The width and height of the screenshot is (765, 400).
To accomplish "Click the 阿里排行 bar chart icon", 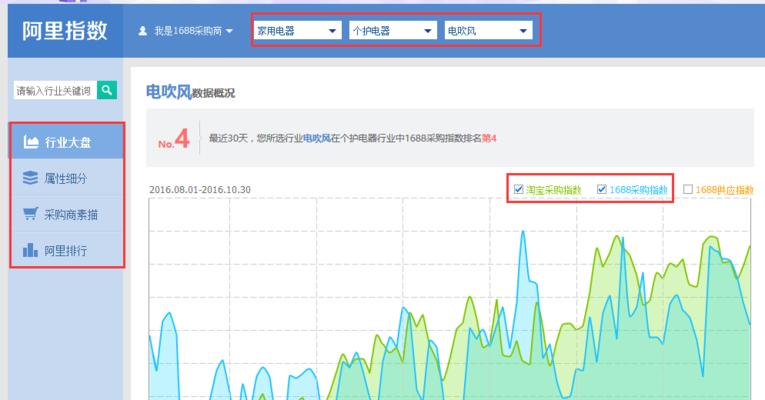I will [30, 250].
